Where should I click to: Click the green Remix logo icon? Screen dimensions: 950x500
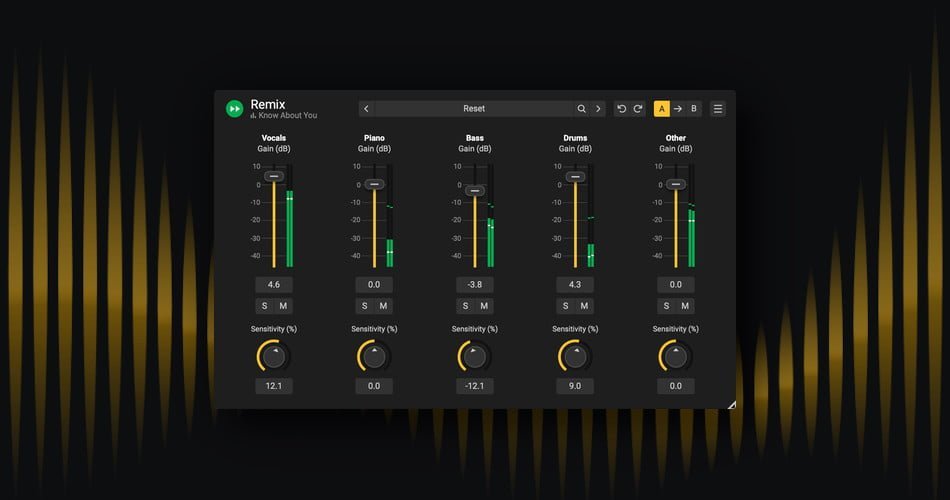coord(234,109)
